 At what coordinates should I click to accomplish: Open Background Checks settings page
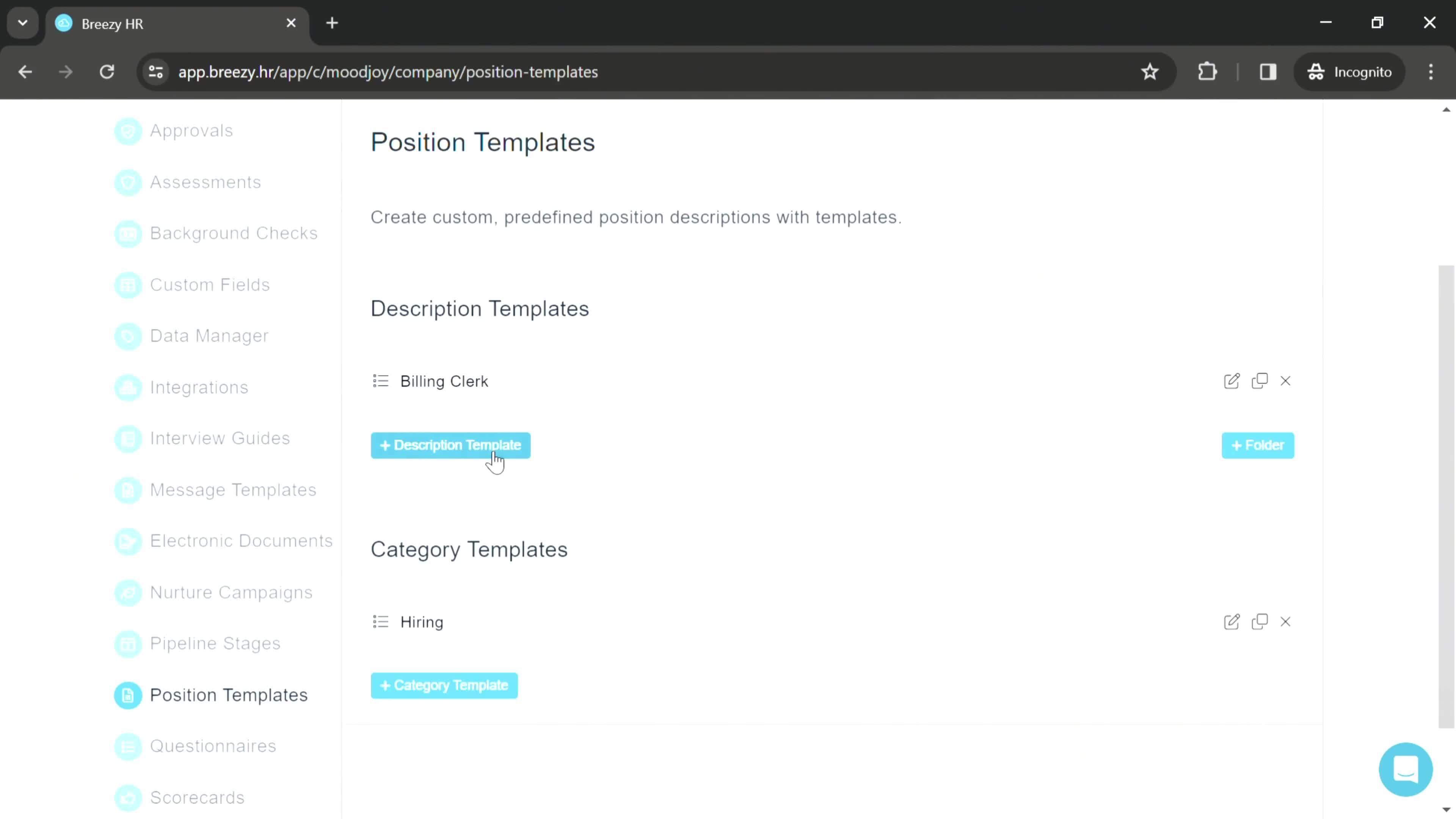click(233, 233)
